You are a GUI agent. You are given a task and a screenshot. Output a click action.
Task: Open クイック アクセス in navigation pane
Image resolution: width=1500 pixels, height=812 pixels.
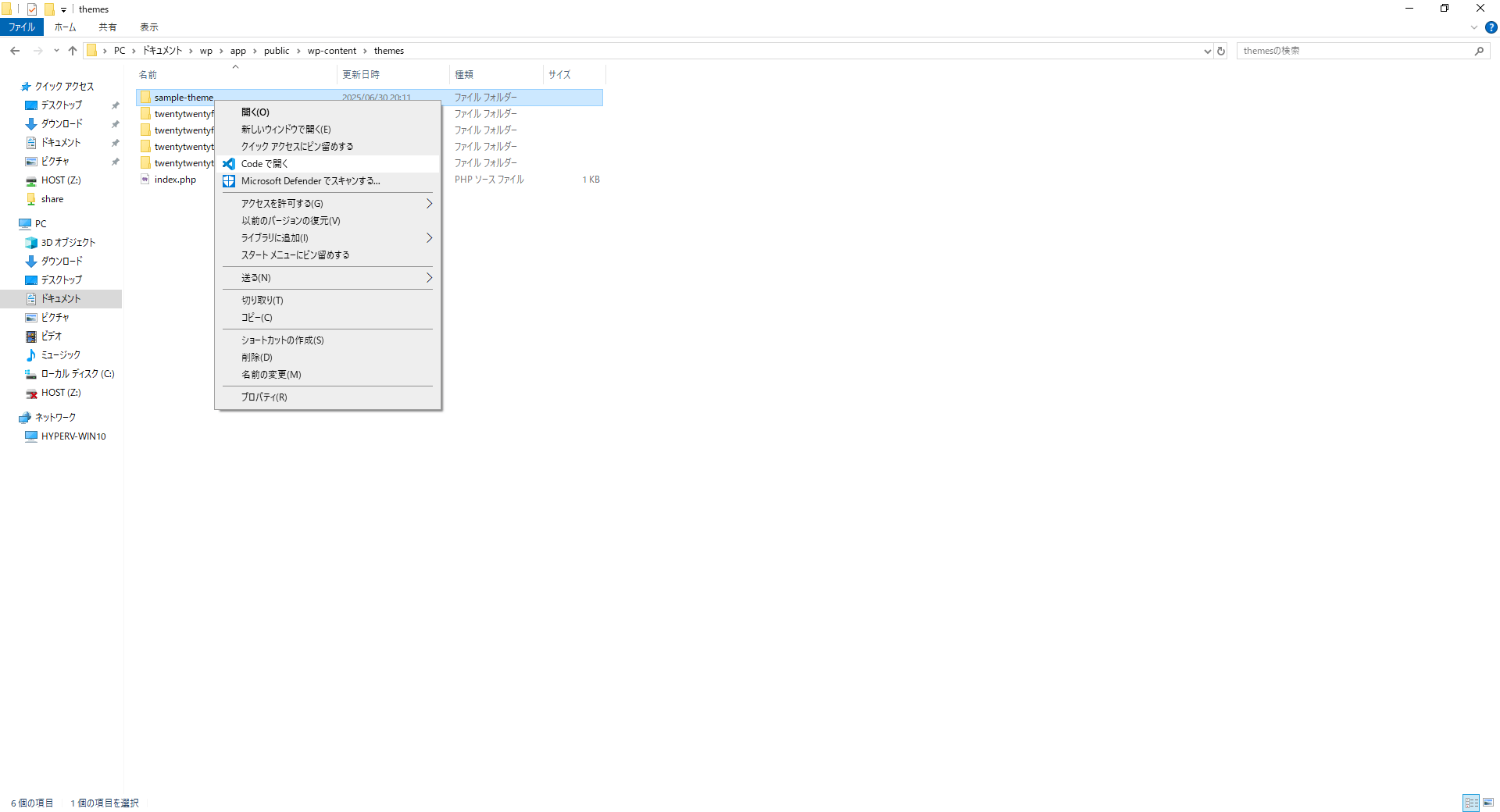pos(64,87)
